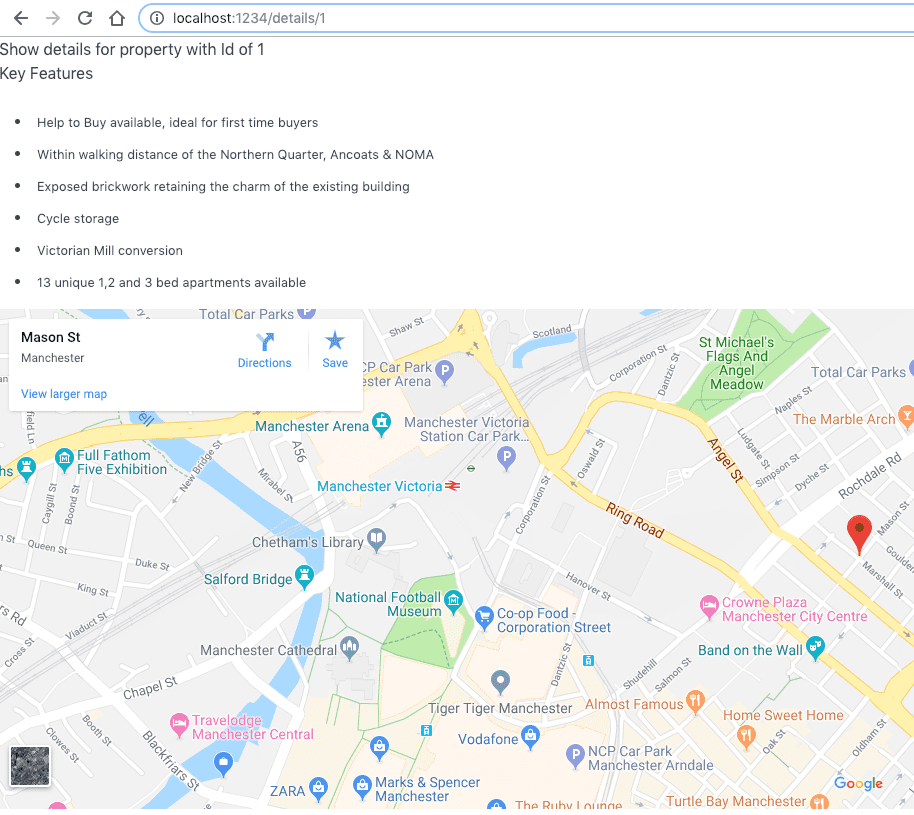Click the site info icon in address bar

(157, 18)
